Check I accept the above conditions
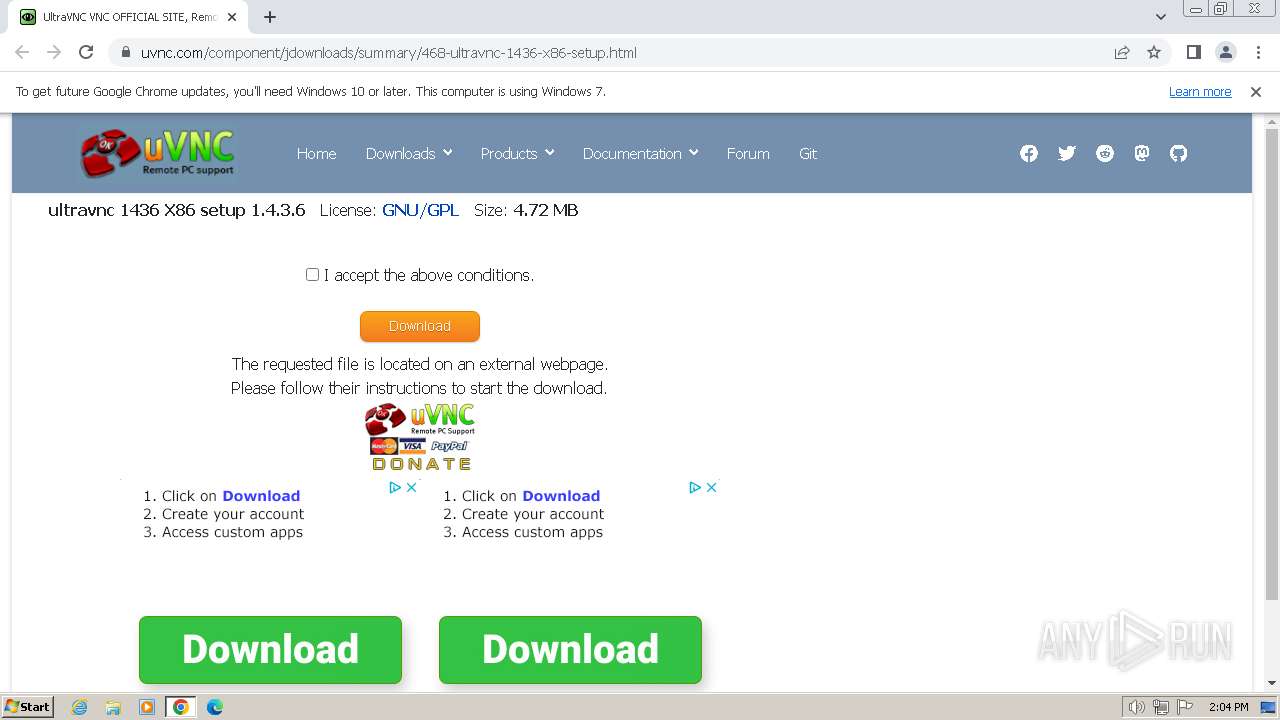This screenshot has height=720, width=1280. click(312, 274)
